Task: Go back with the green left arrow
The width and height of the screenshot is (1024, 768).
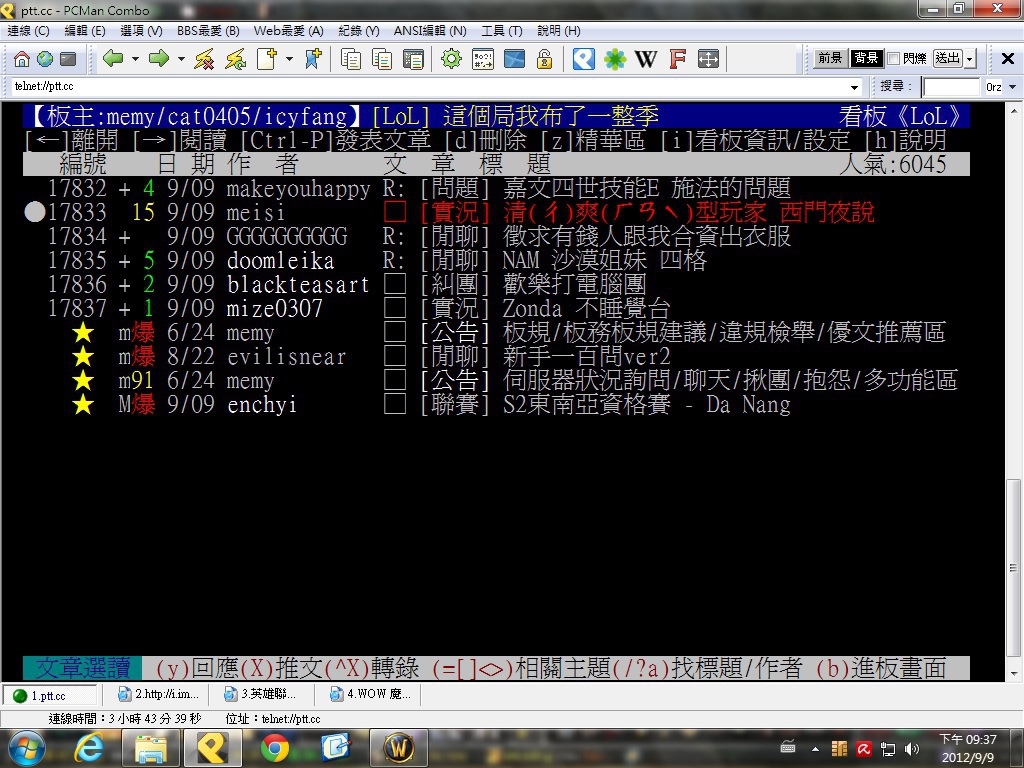Action: point(113,59)
